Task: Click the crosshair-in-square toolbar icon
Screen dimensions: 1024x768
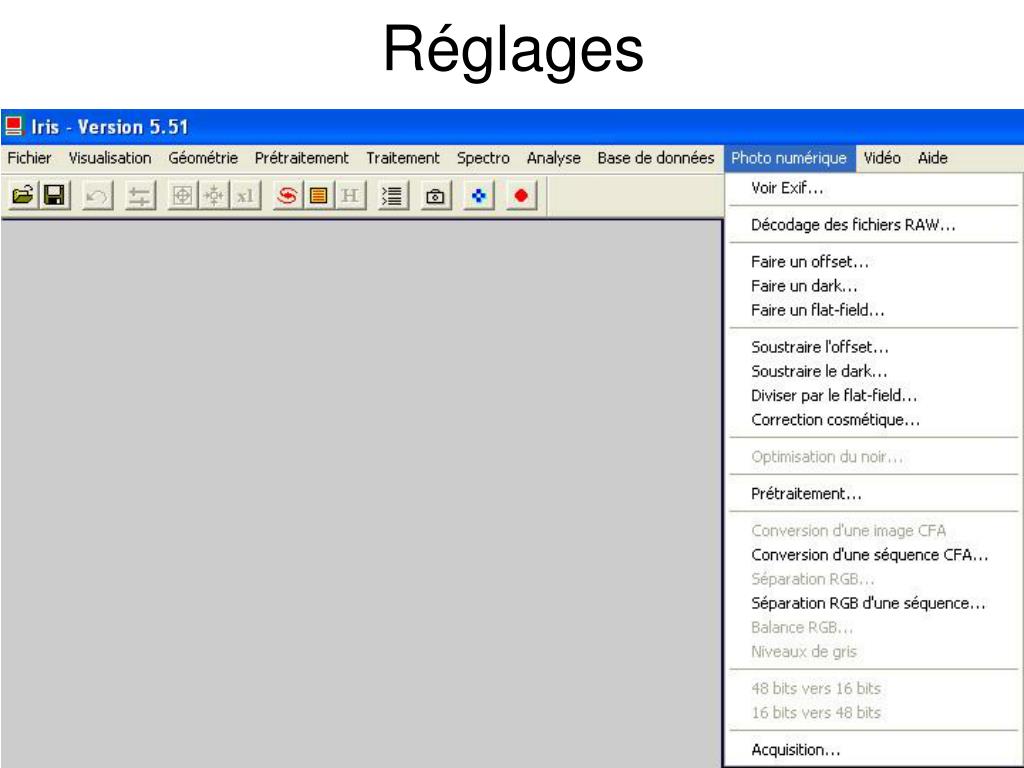Action: tap(182, 195)
